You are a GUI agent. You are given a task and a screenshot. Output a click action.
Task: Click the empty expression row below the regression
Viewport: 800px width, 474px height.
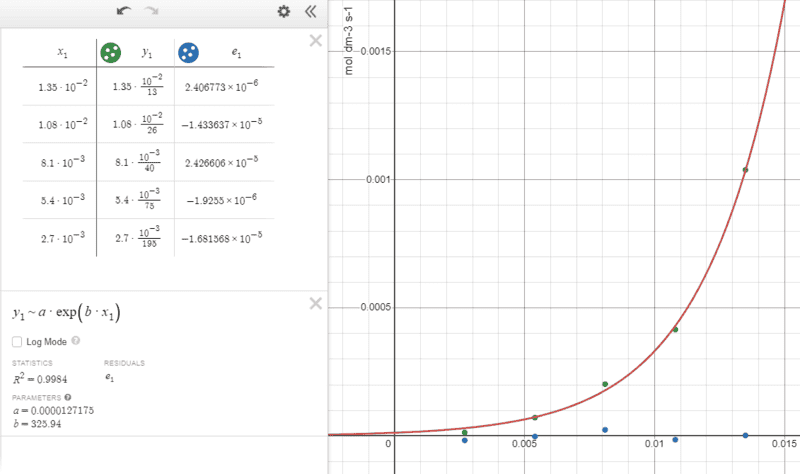163,454
